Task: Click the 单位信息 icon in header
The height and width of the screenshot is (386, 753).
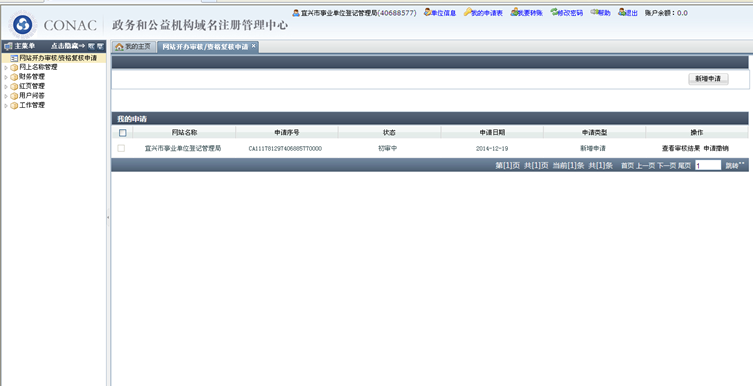Action: (x=427, y=12)
